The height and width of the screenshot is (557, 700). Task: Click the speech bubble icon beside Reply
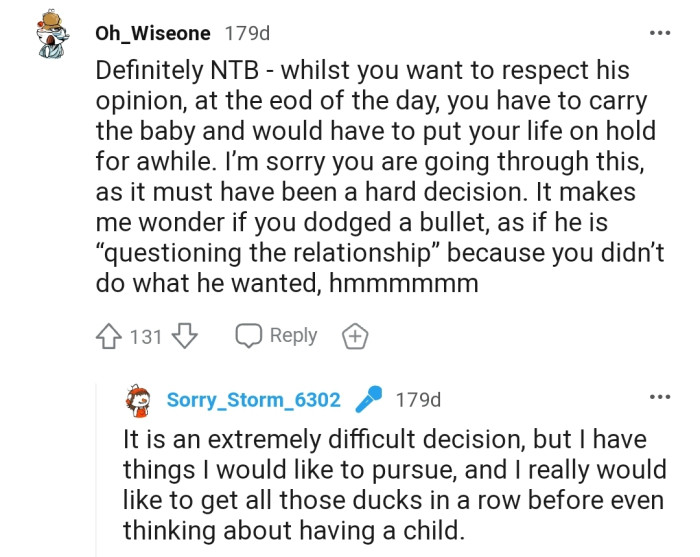point(248,336)
